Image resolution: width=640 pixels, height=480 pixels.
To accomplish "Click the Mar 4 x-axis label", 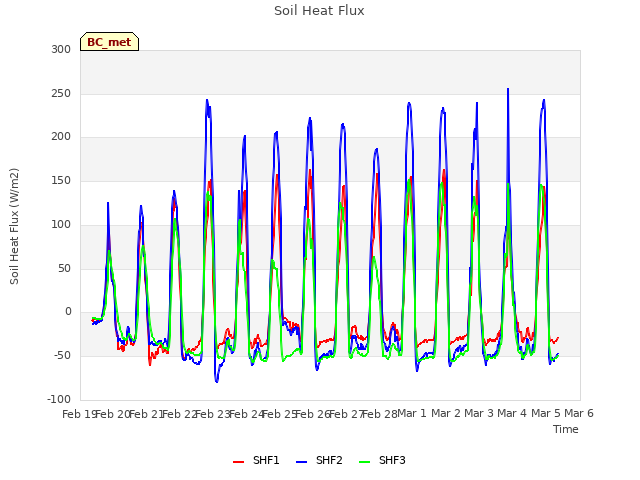I will [512, 413].
